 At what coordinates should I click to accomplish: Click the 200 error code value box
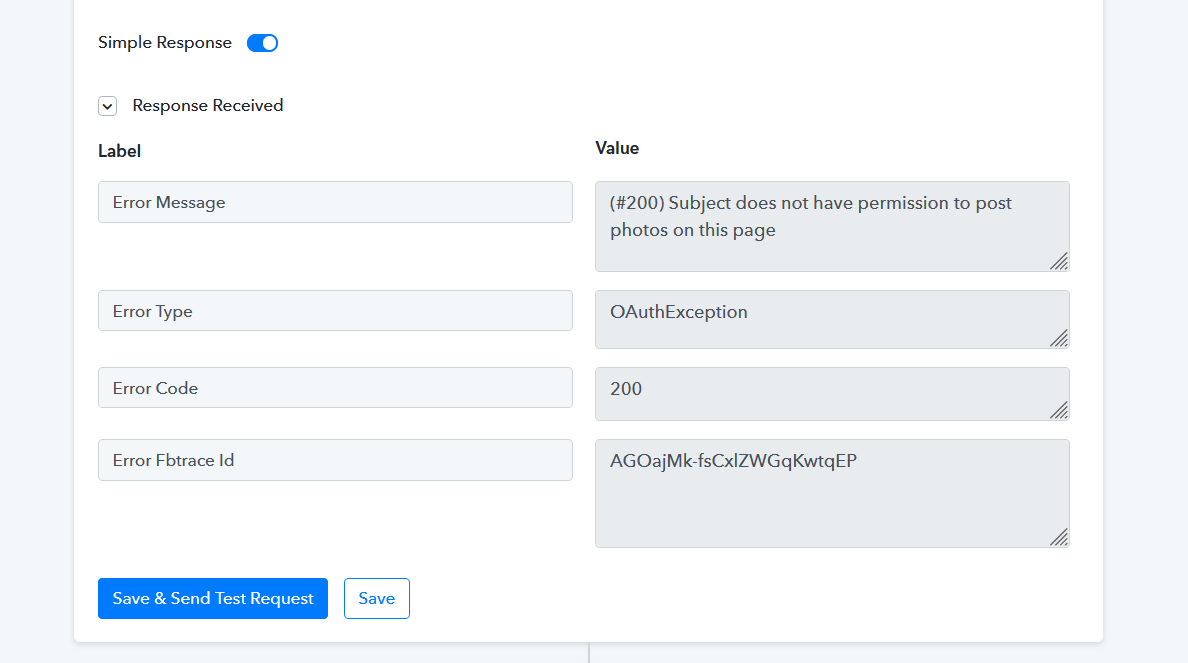pos(832,394)
